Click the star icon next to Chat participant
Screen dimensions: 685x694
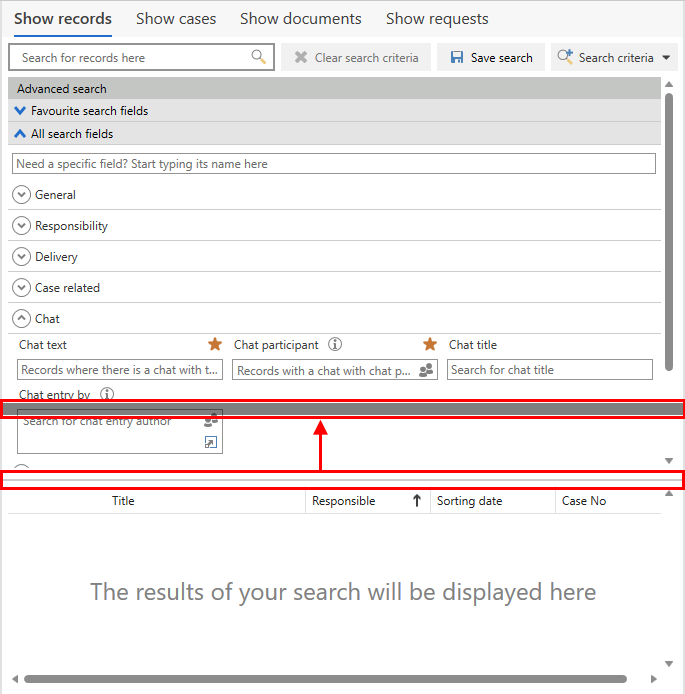tap(430, 344)
